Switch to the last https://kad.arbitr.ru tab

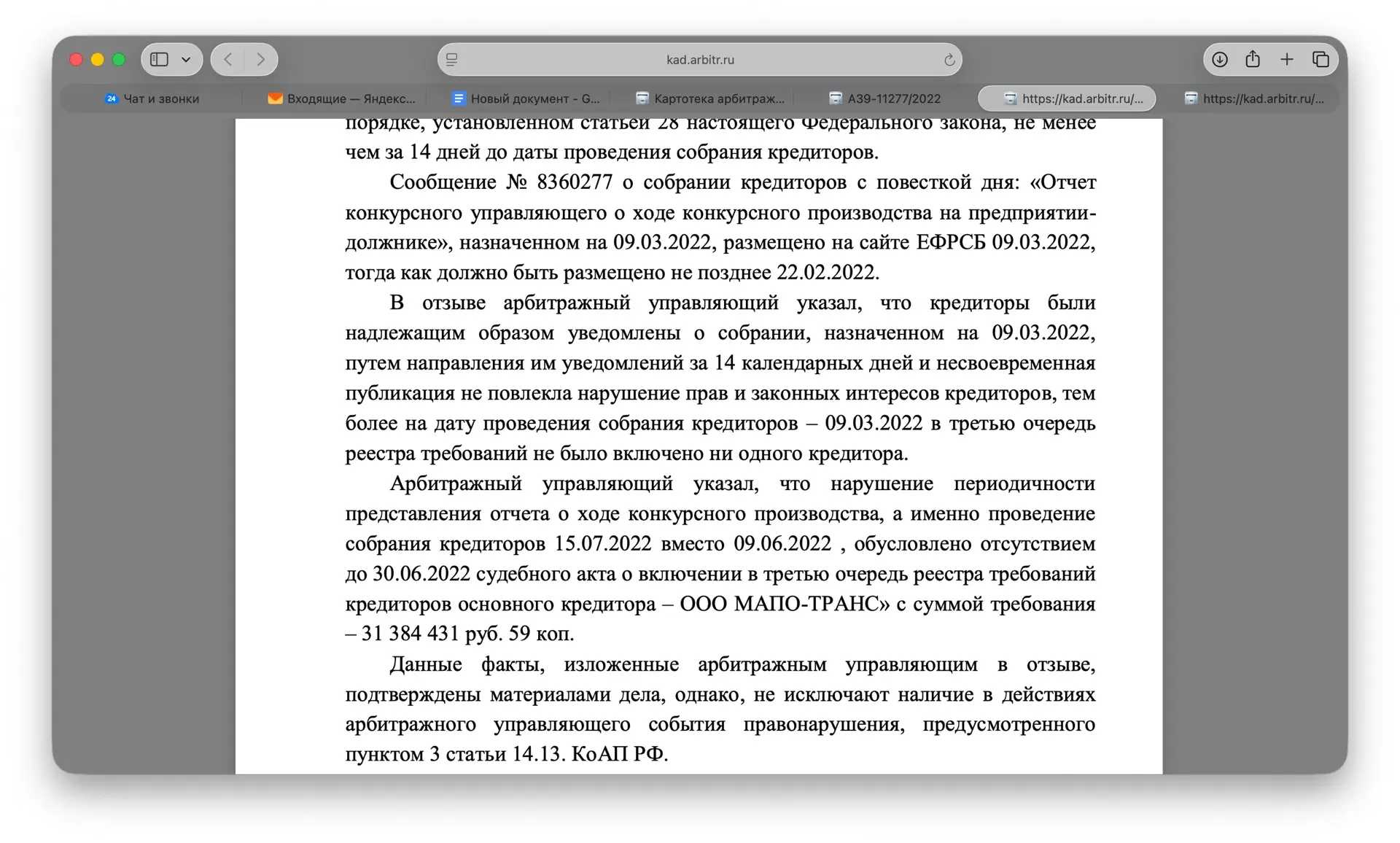(1254, 98)
